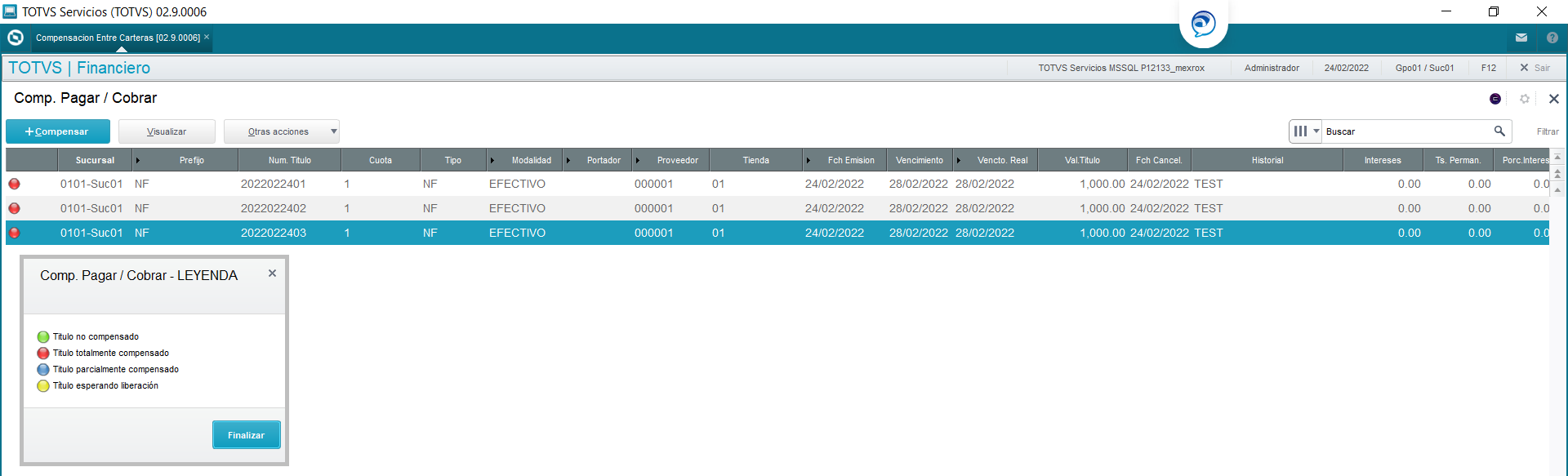Click the sort arrow before Prefijo header
The image size is (1568, 476).
(137, 160)
